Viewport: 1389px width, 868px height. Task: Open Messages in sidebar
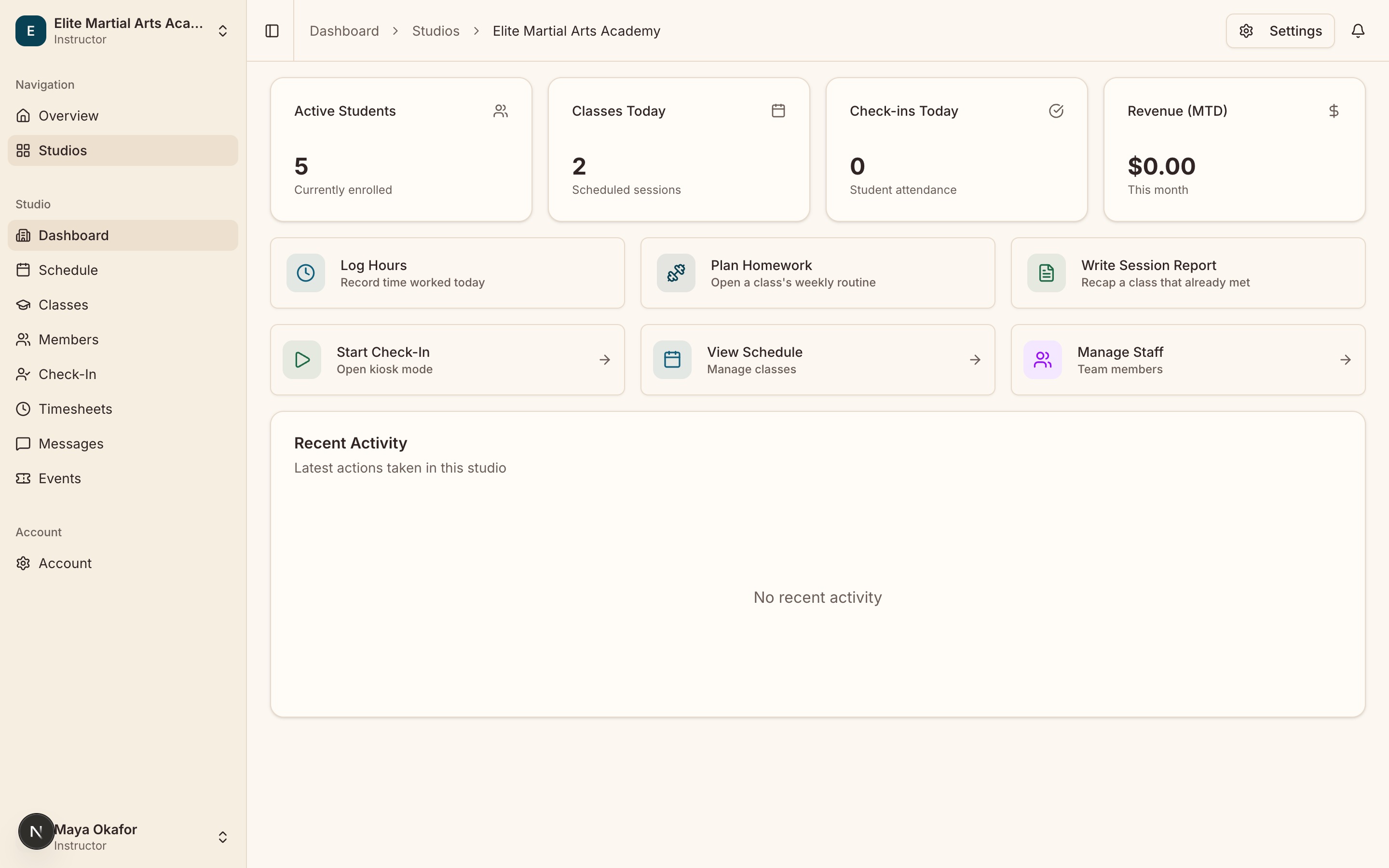tap(123, 444)
